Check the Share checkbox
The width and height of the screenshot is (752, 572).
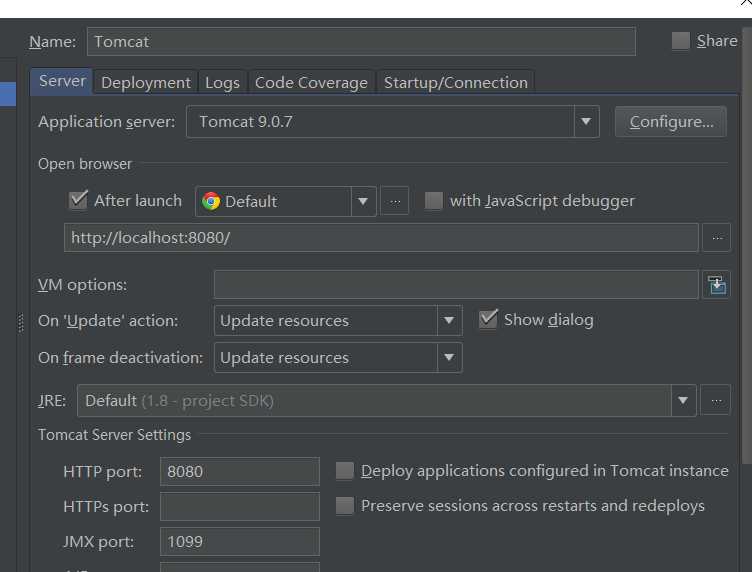click(681, 41)
